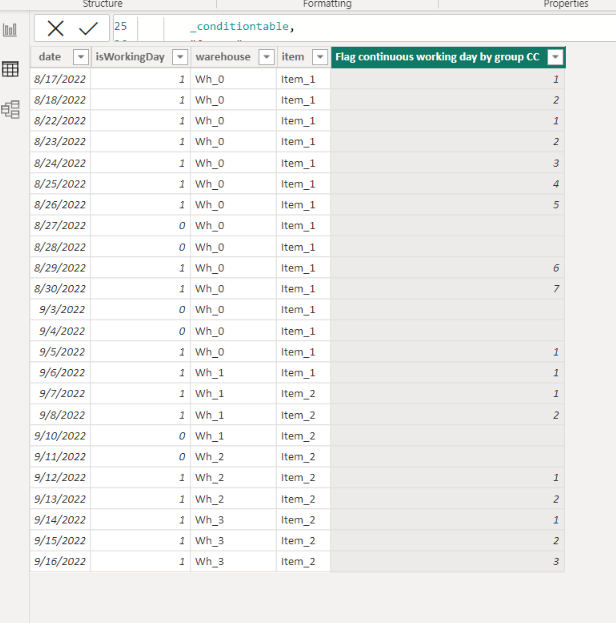Select the 8/22/2022 date cell
The width and height of the screenshot is (616, 623).
(x=60, y=120)
